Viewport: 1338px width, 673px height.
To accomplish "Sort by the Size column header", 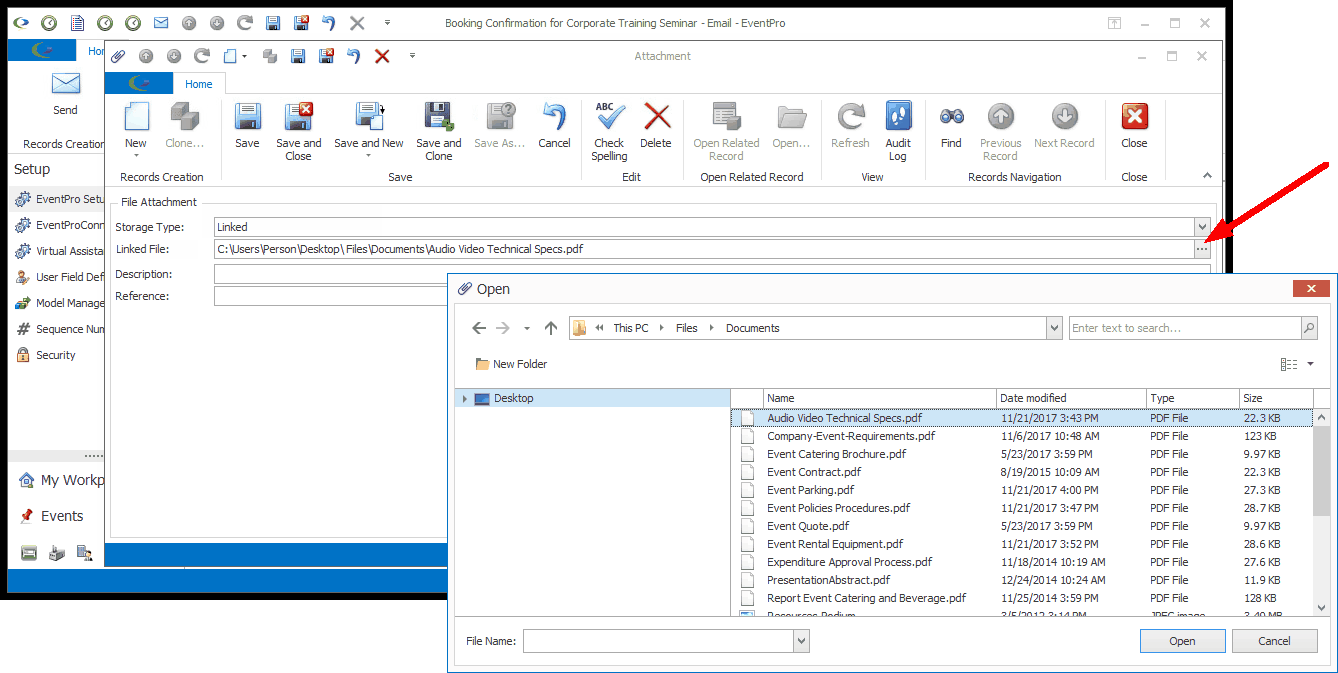I will click(x=1276, y=398).
